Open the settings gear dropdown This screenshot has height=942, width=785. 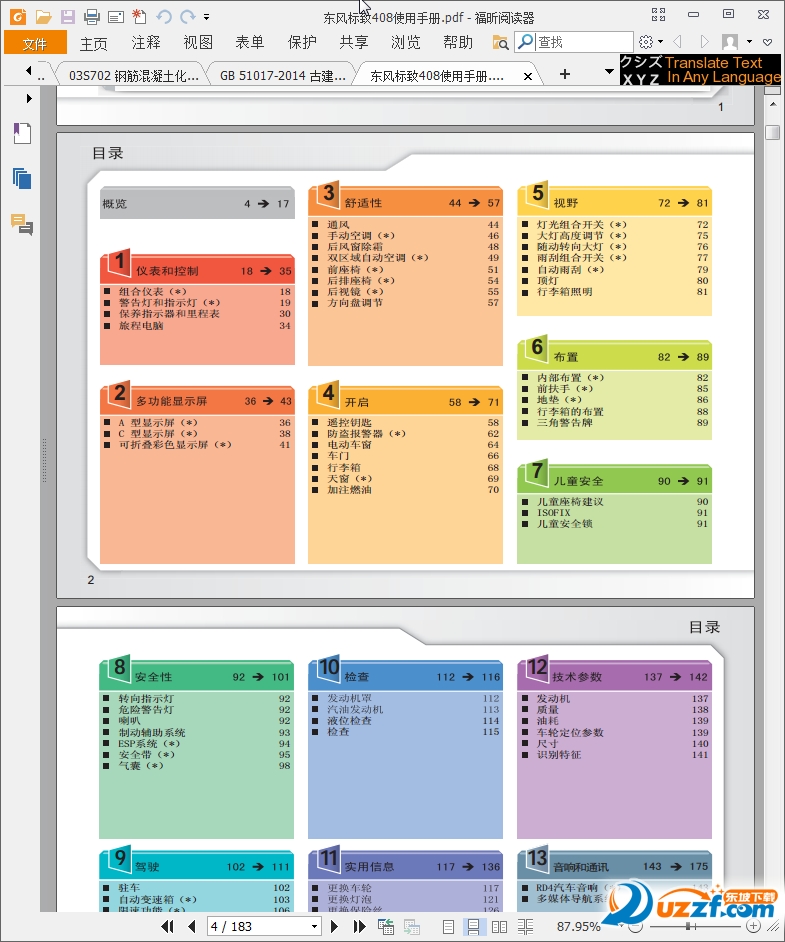coord(650,42)
